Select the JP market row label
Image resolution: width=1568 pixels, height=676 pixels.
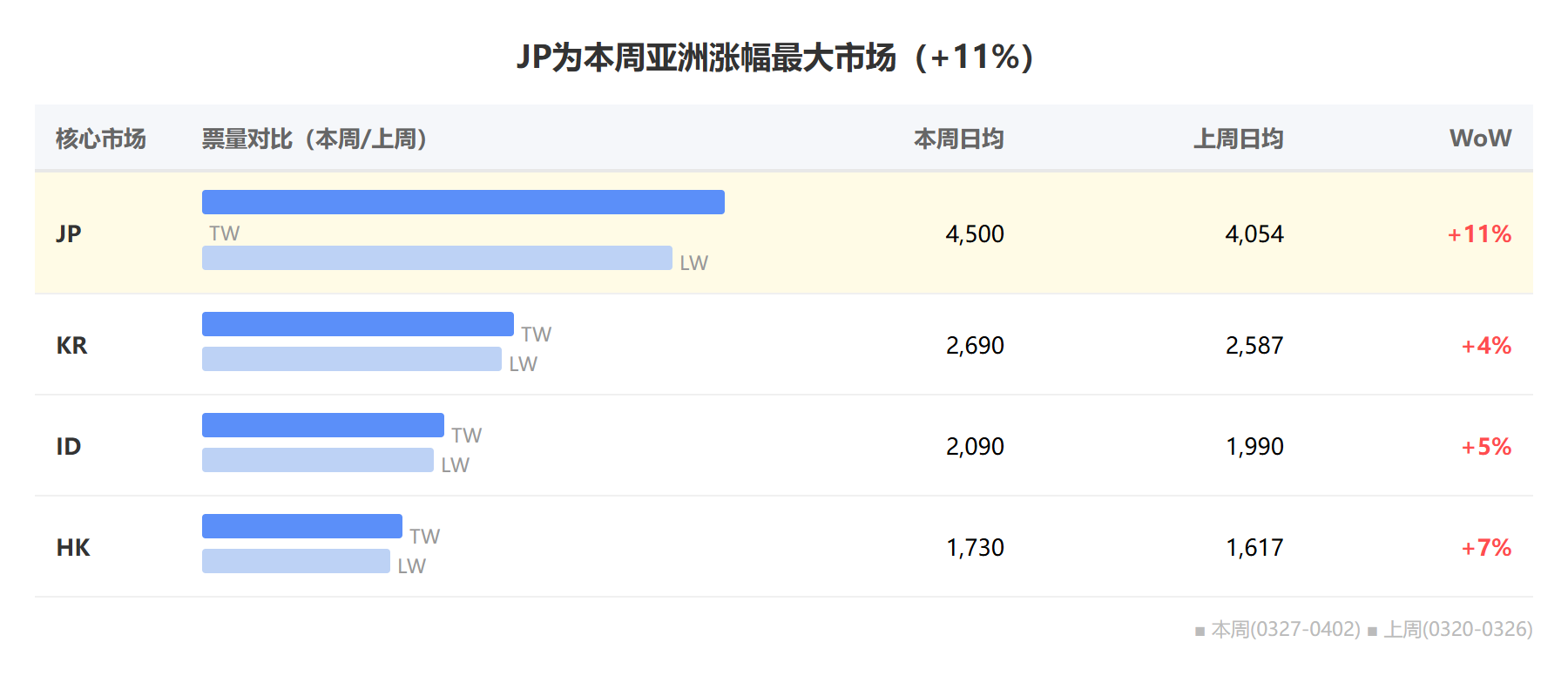69,233
